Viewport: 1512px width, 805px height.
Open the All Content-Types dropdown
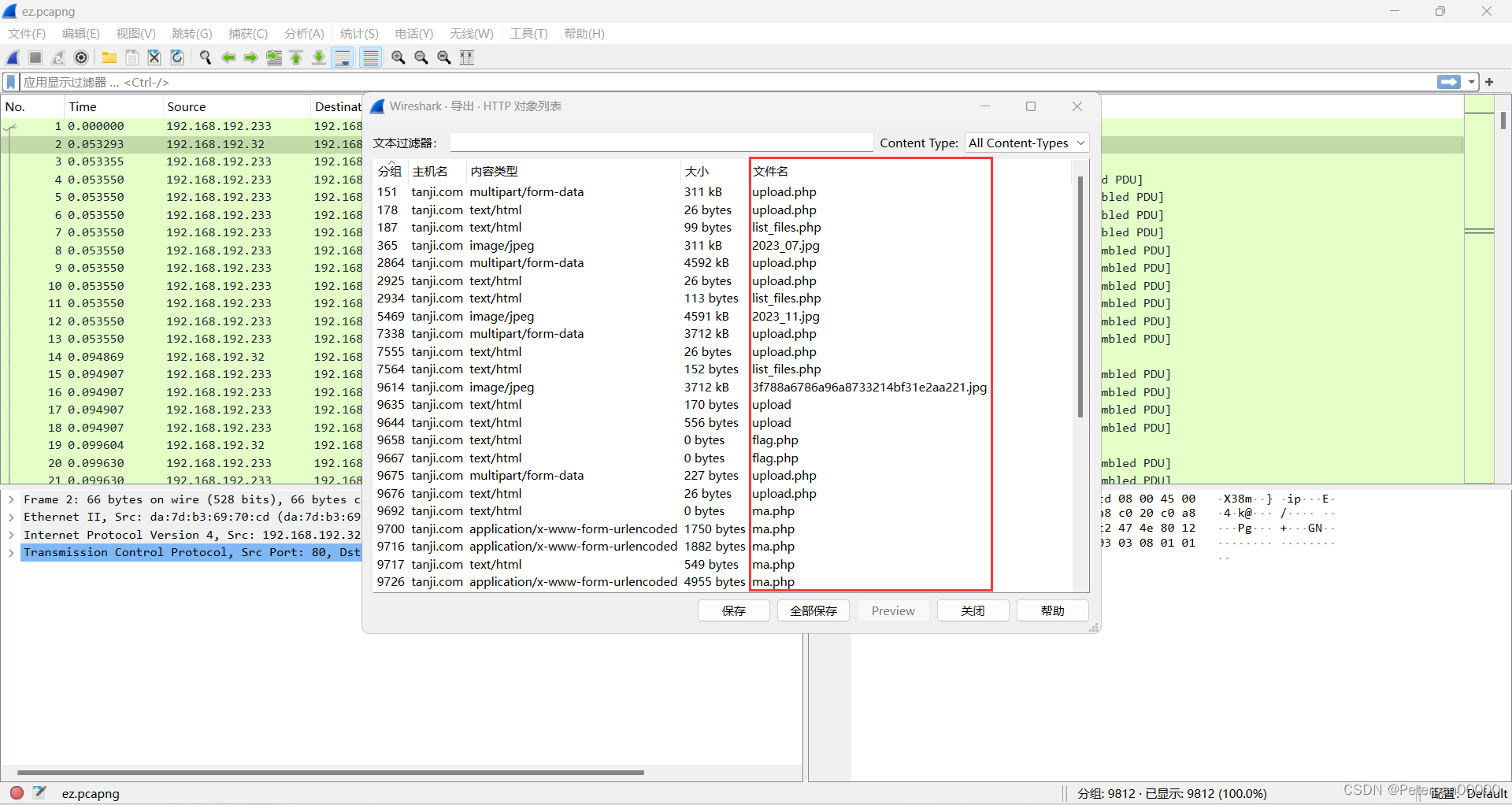(x=1026, y=143)
